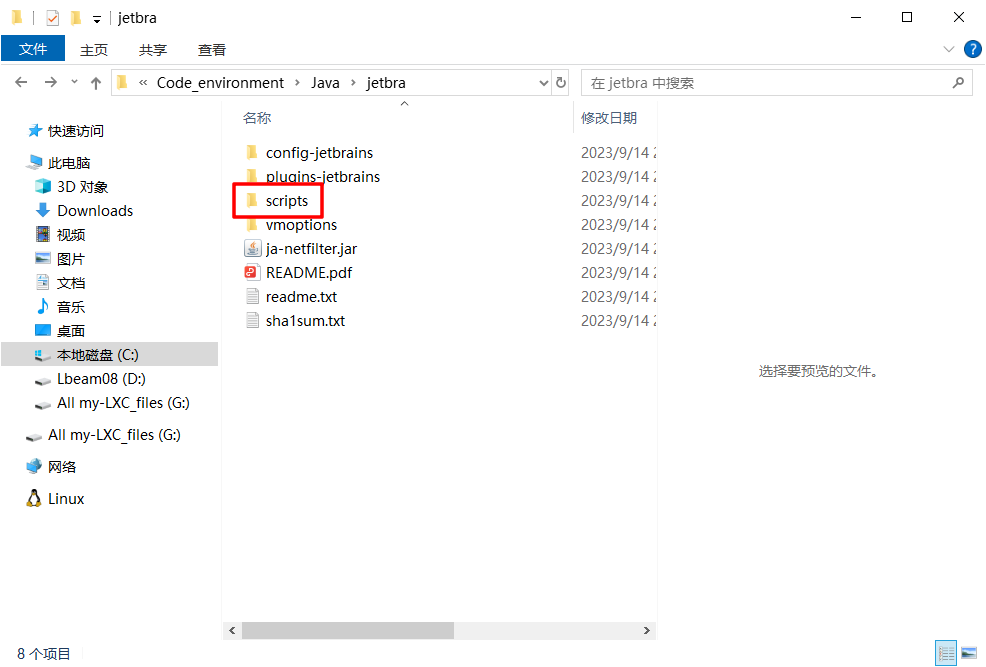Switch to the 查看 ribbon tab
986x667 pixels.
[212, 49]
